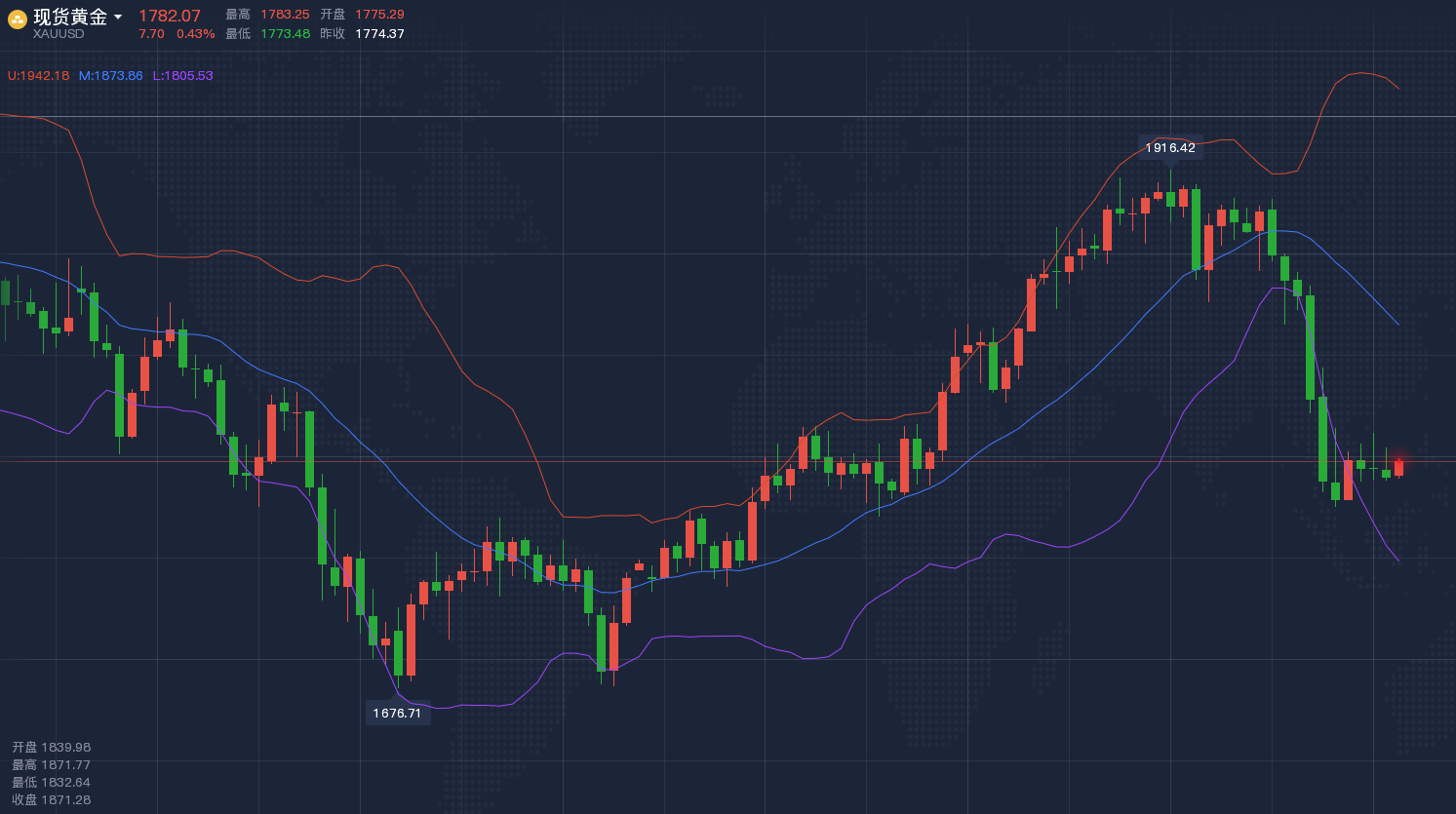Click the gold bars icon beside 现货黄金
Viewport: 1456px width, 814px height.
[x=17, y=19]
